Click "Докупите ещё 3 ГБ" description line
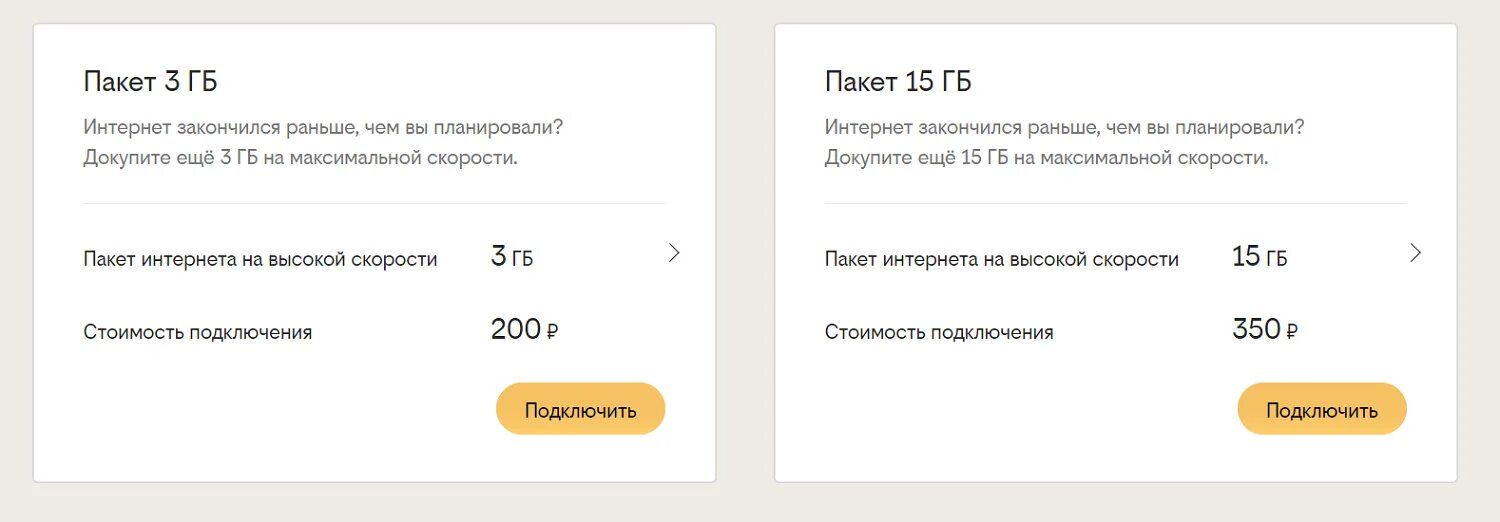This screenshot has width=1500, height=522. (300, 158)
